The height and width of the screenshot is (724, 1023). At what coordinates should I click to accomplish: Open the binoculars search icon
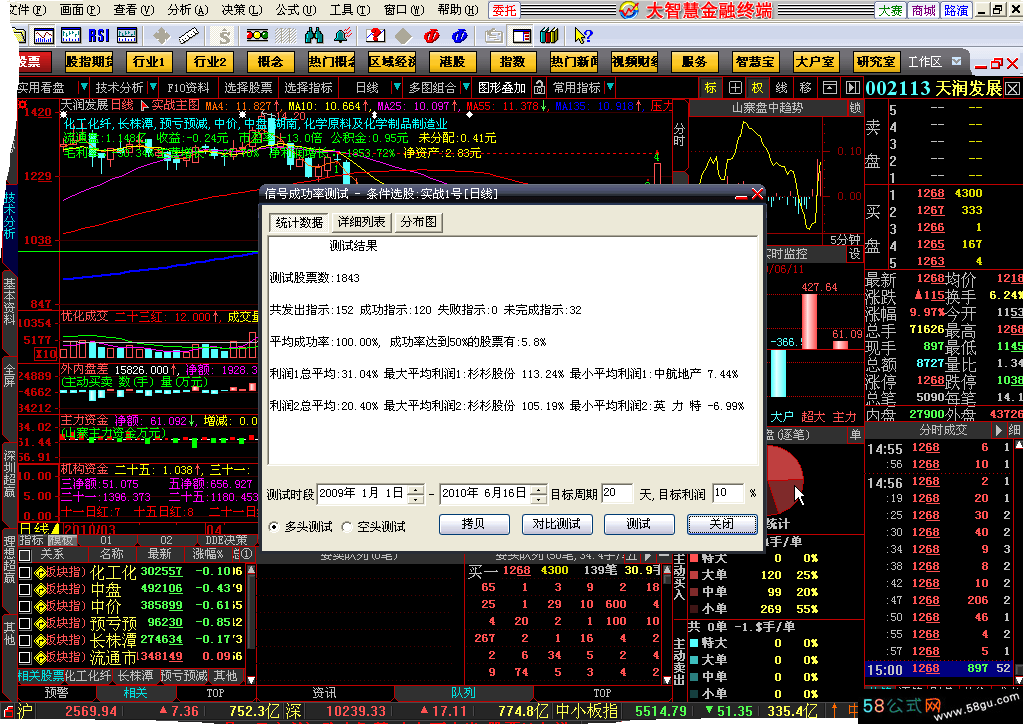coord(314,36)
